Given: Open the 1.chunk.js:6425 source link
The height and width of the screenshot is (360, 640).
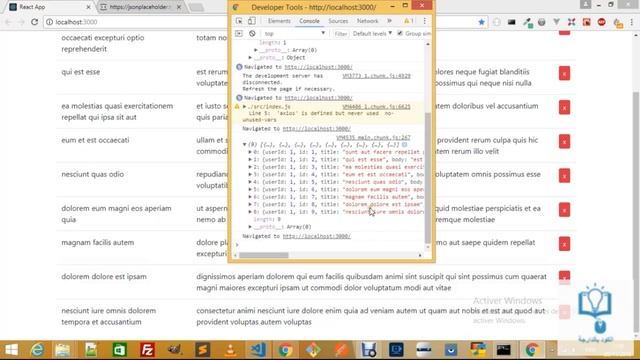Looking at the screenshot, I should (x=376, y=107).
